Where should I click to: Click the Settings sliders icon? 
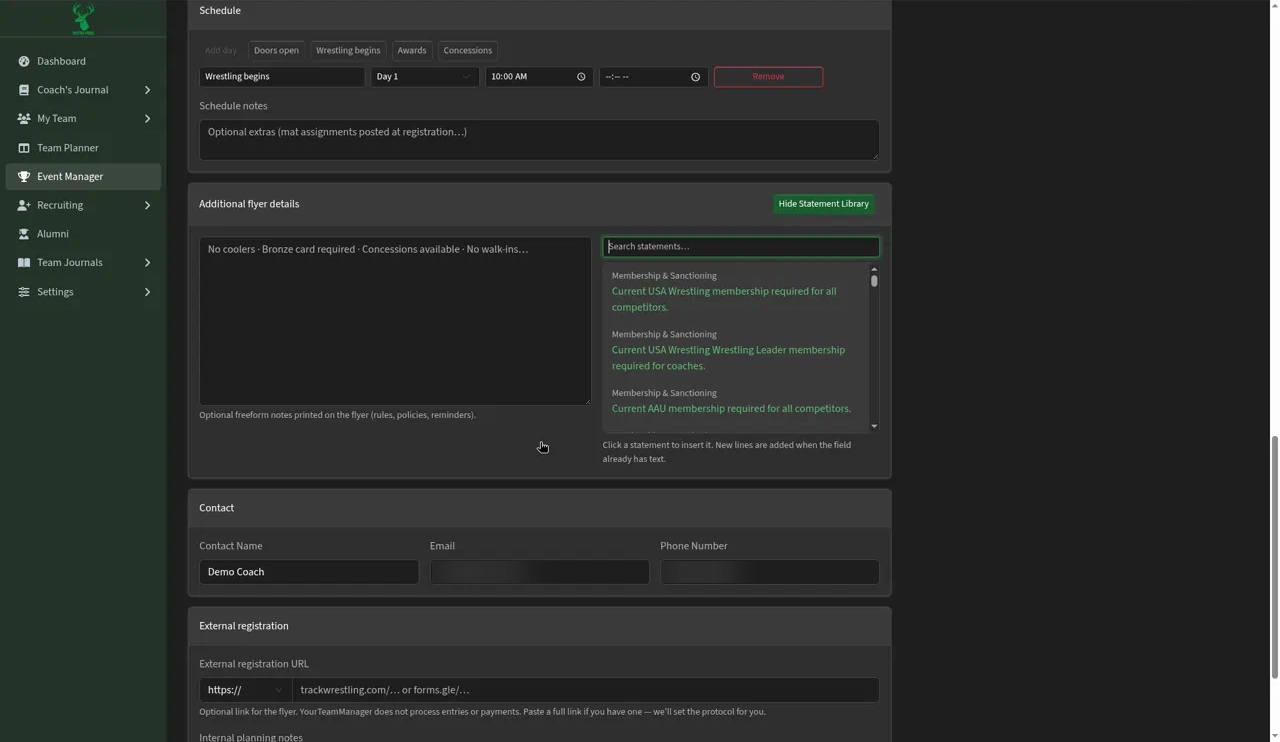point(24,292)
